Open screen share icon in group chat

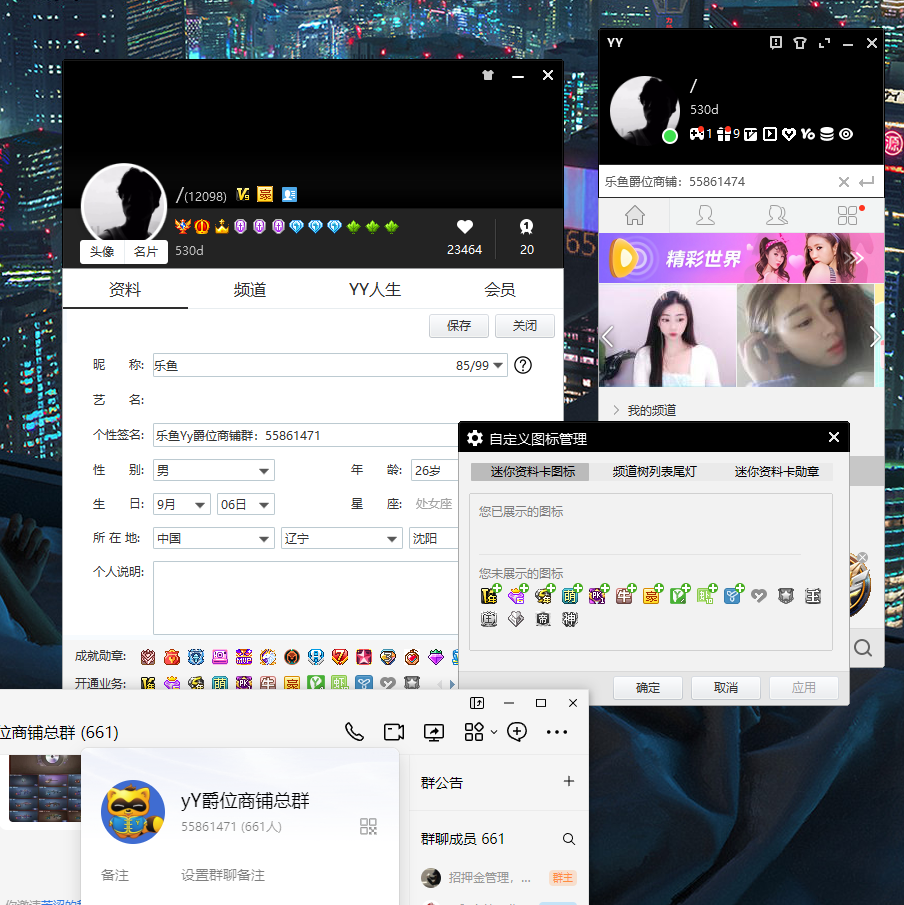[x=434, y=732]
